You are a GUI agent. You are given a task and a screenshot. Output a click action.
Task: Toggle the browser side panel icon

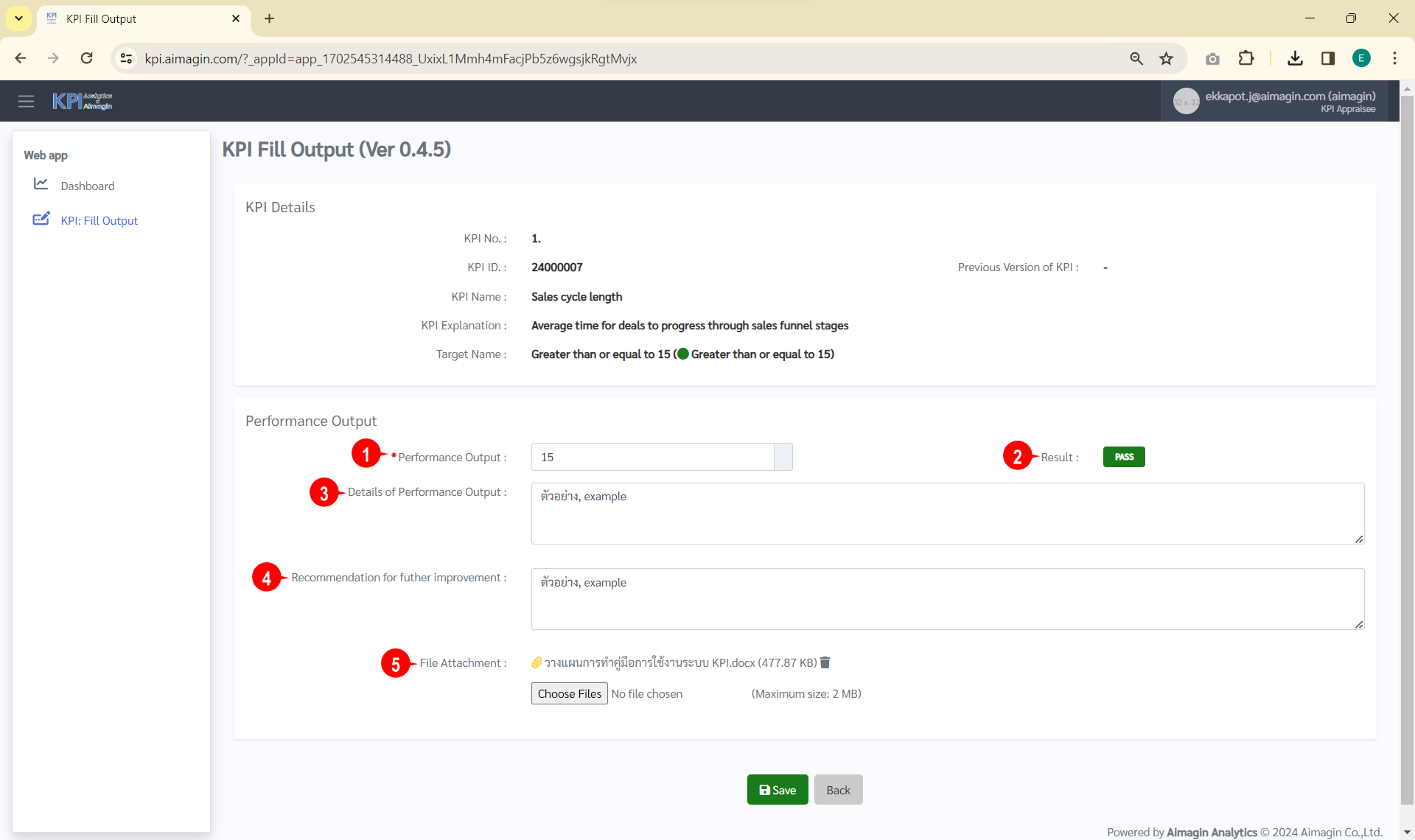pyautogui.click(x=1328, y=58)
